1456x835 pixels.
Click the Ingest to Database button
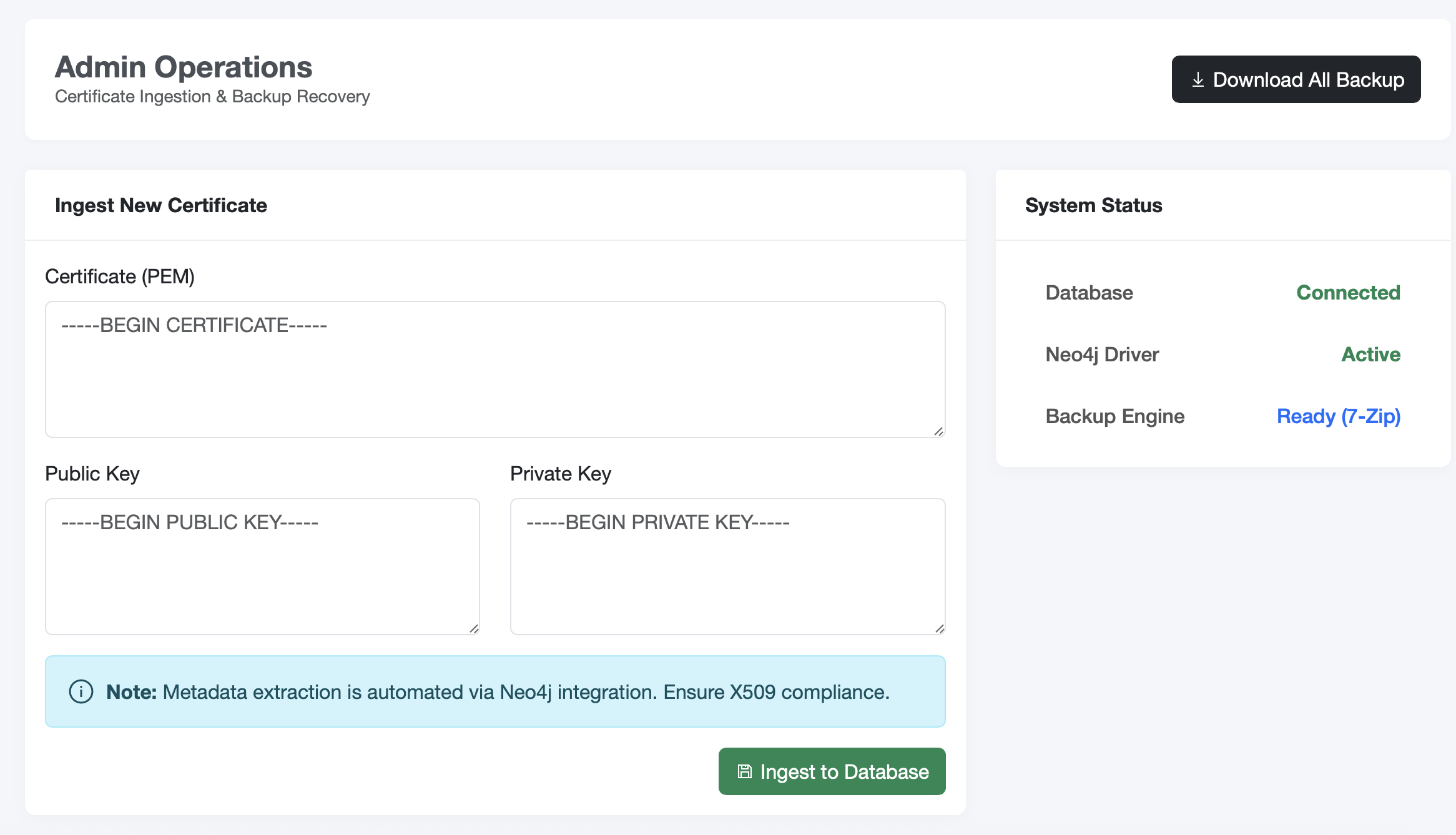(x=832, y=771)
